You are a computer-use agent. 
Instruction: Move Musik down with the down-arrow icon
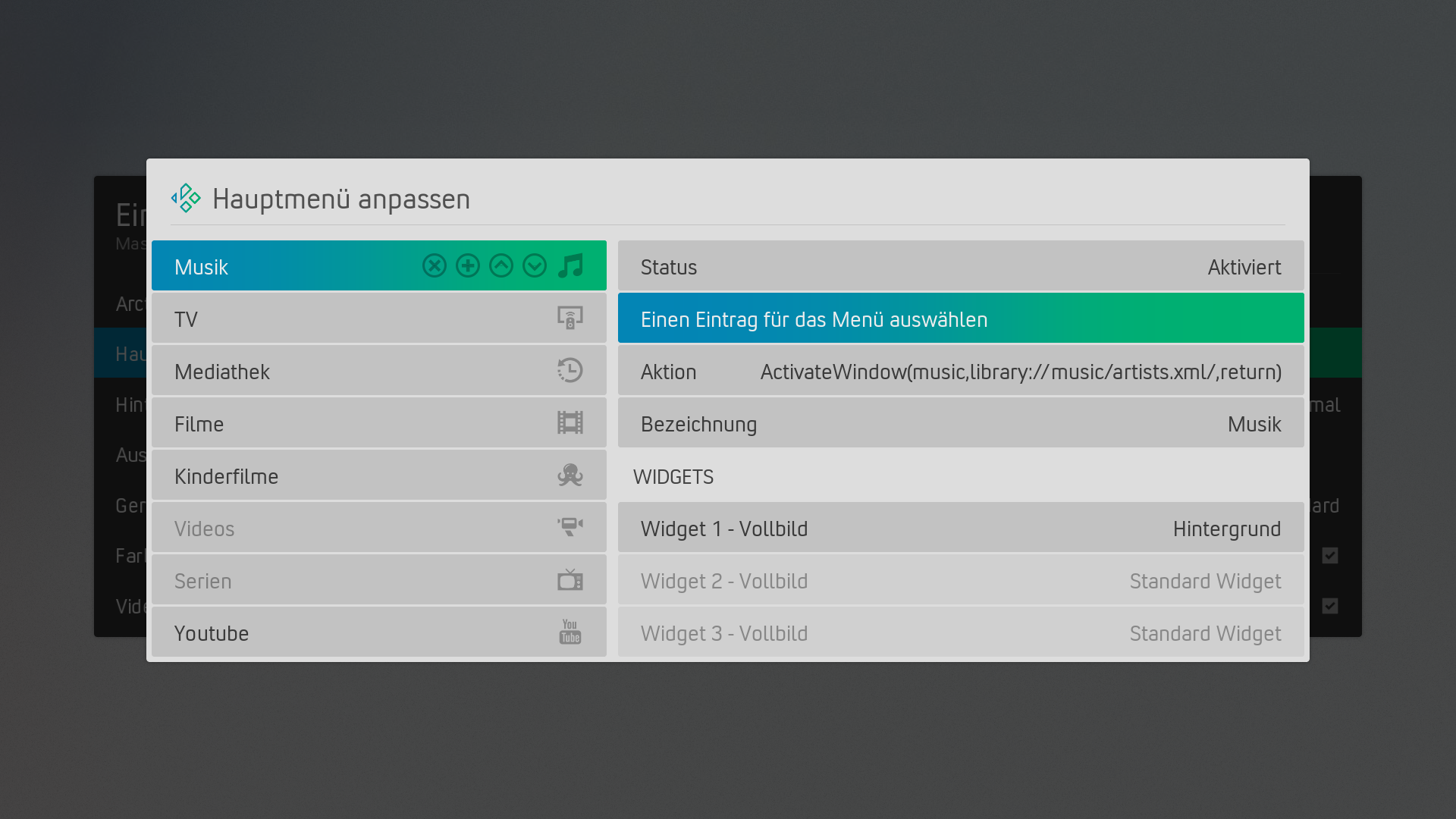click(x=535, y=265)
